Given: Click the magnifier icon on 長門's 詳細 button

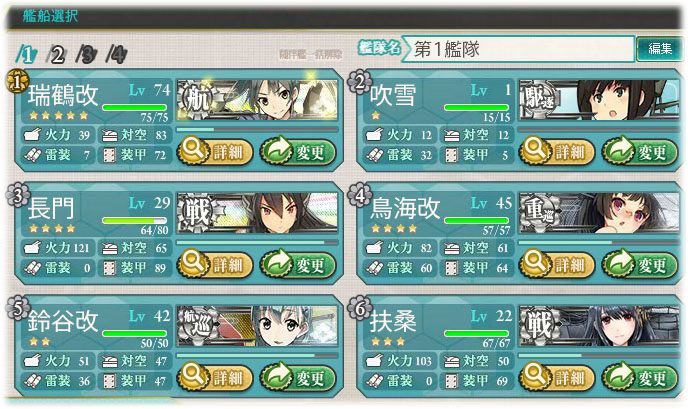Looking at the screenshot, I should [x=193, y=262].
